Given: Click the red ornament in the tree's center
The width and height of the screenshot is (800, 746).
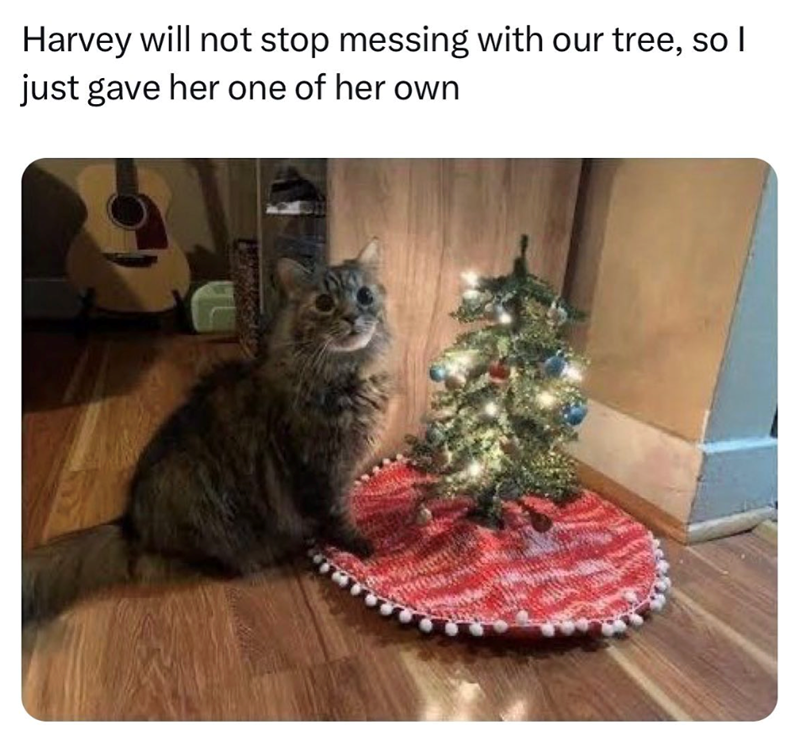Looking at the screenshot, I should point(498,371).
